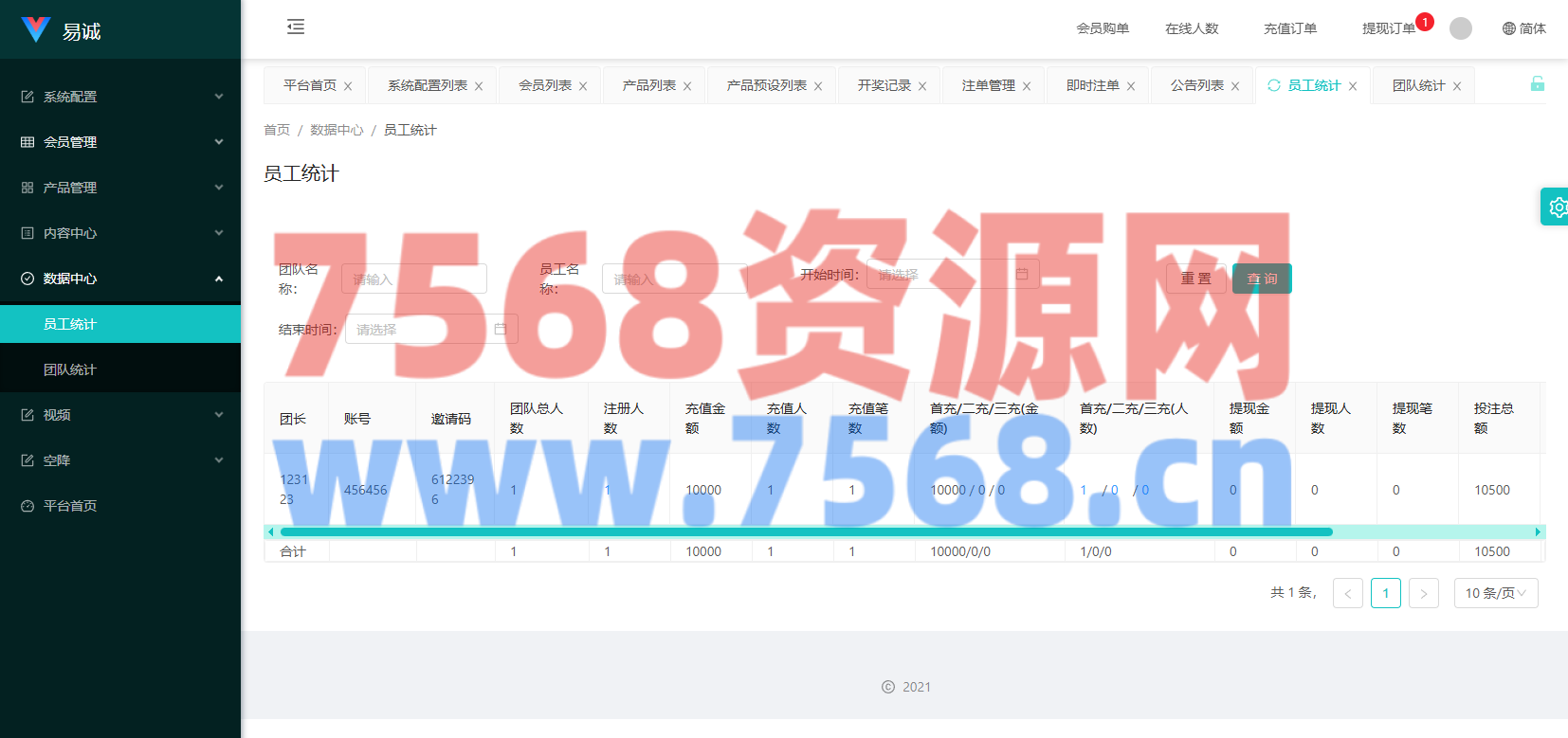Select 团队统计 in the sidebar
Image resolution: width=1568 pixels, height=738 pixels.
[x=70, y=369]
